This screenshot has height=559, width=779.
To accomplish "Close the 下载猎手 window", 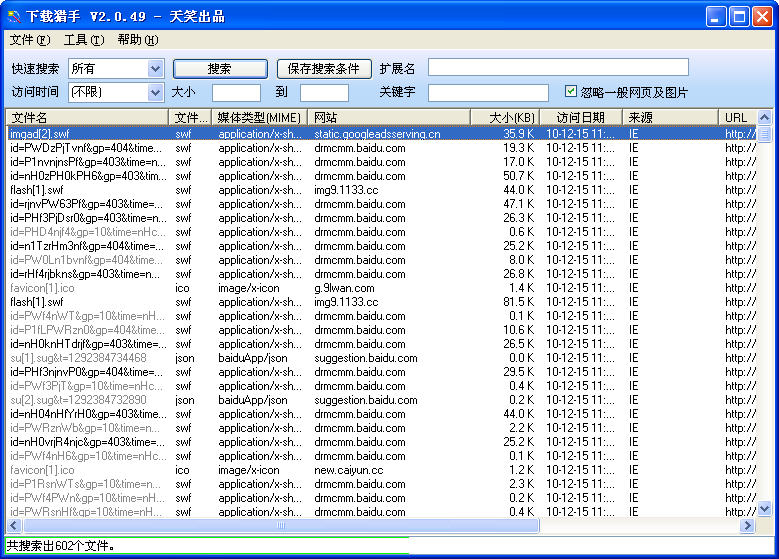I will (762, 17).
